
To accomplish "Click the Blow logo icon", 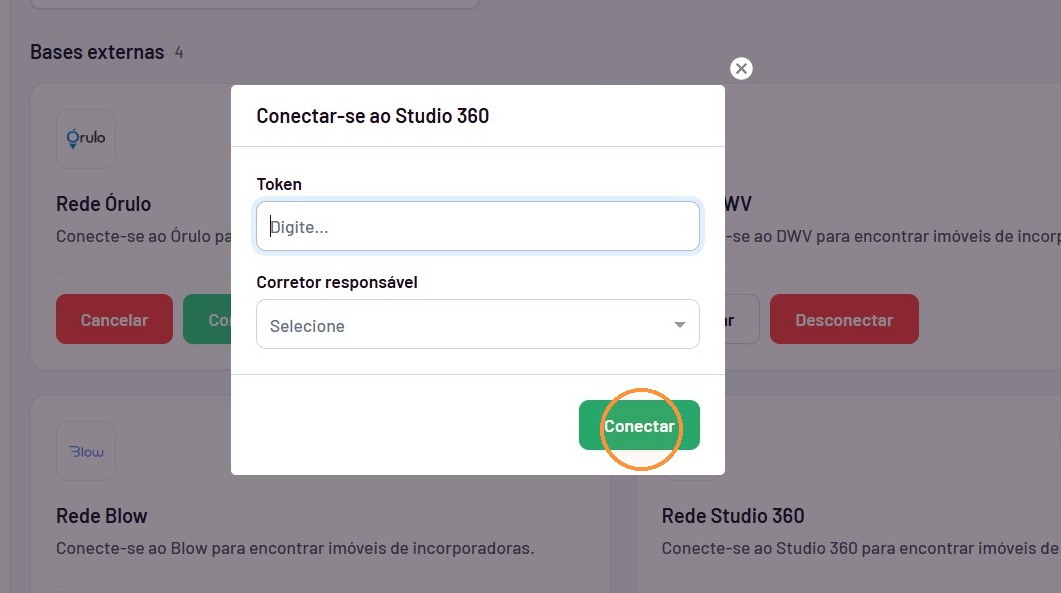I will point(86,452).
